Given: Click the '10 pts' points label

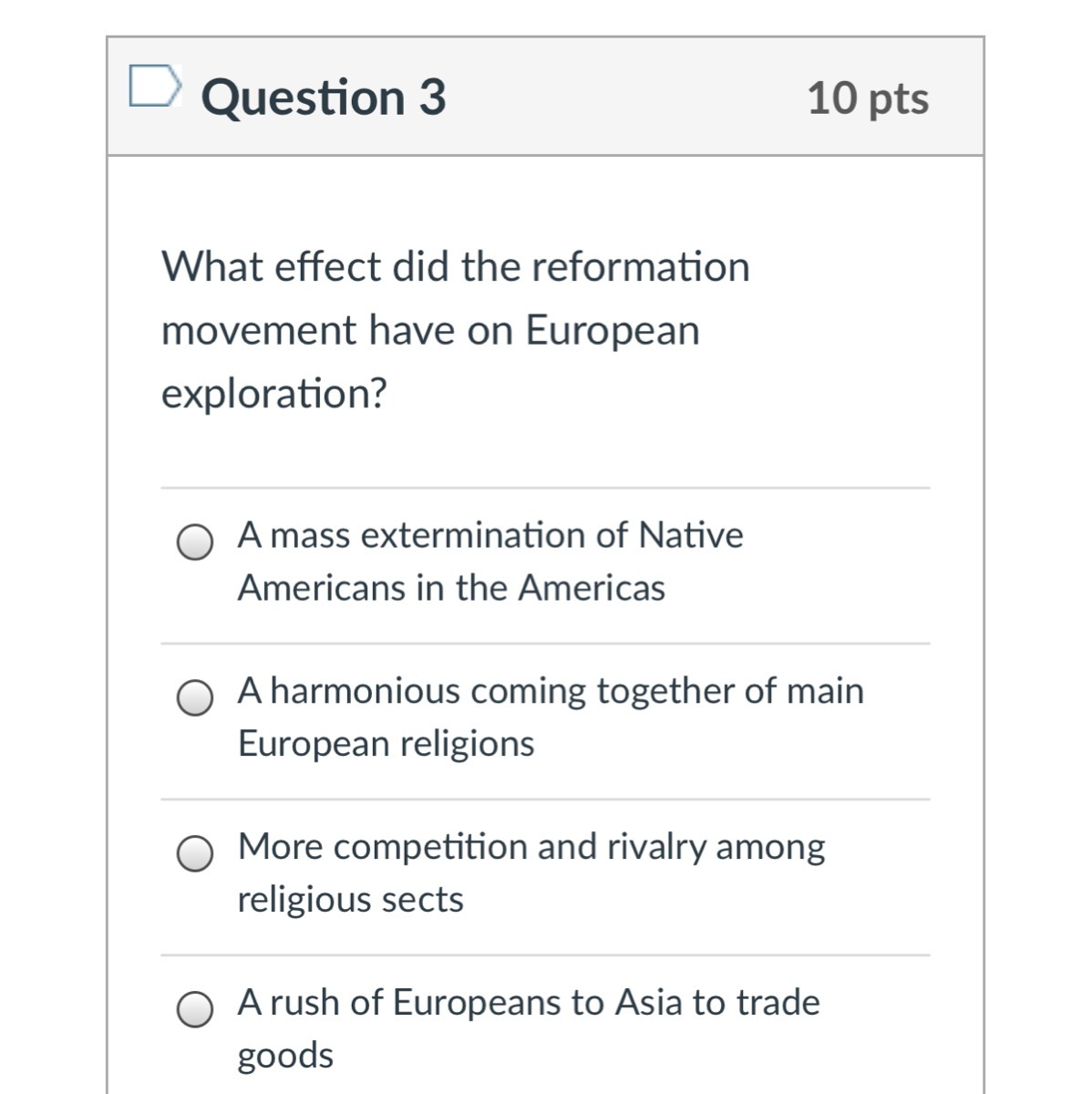Looking at the screenshot, I should click(867, 98).
